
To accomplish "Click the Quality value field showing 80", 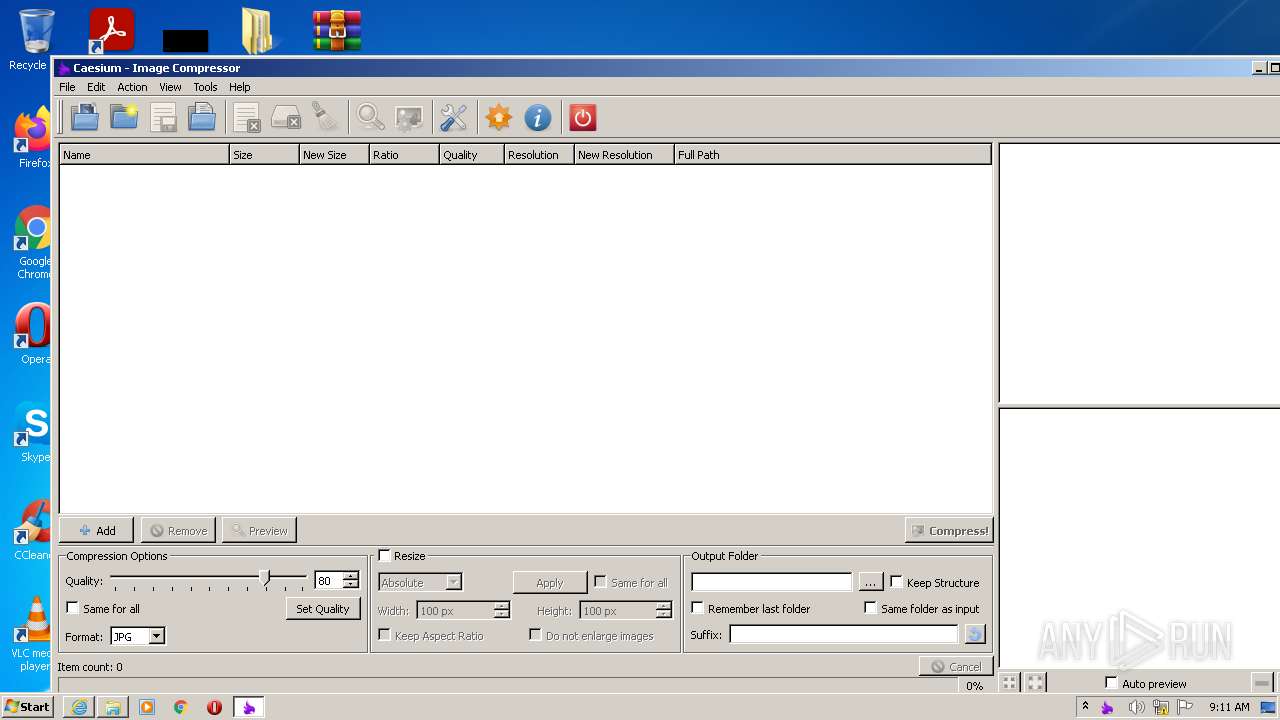I will click(329, 581).
